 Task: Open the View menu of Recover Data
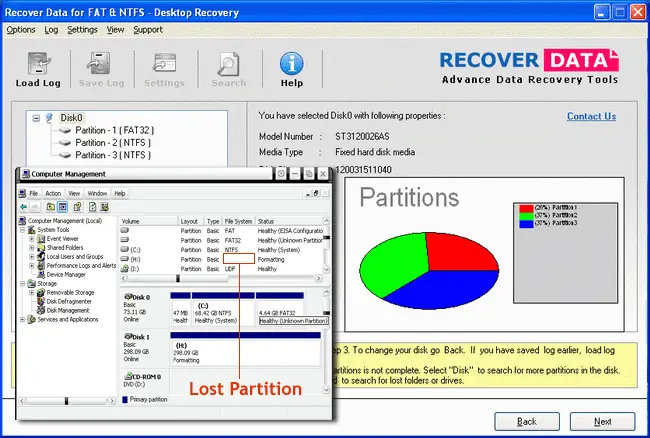click(115, 30)
